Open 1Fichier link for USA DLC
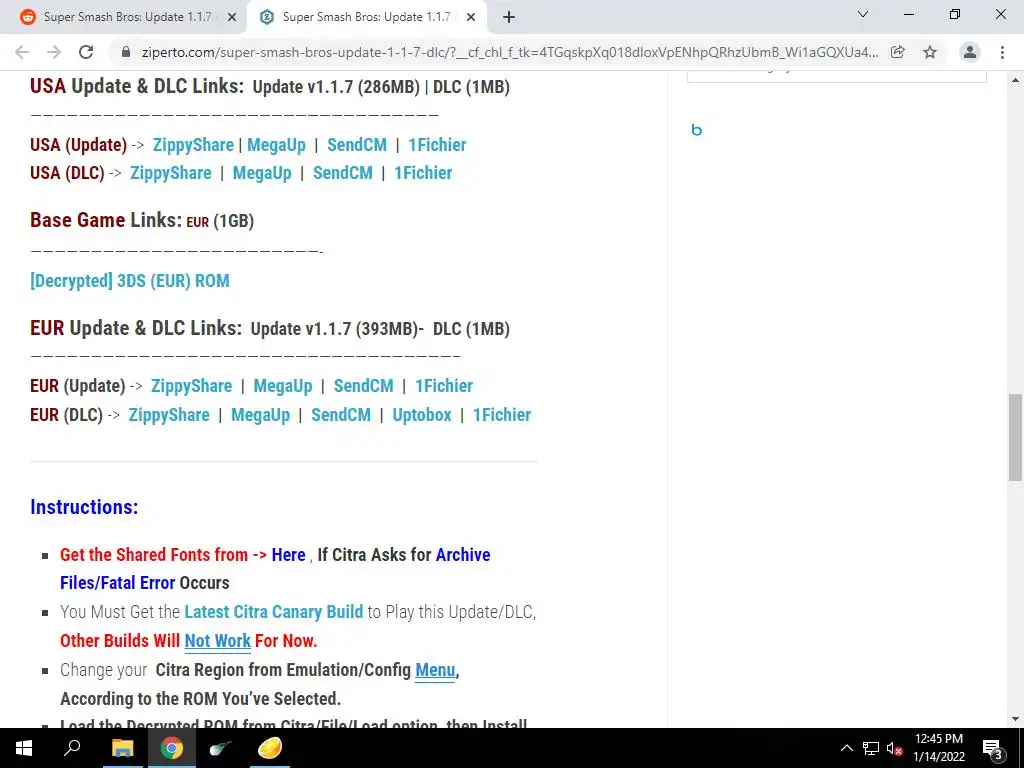The height and width of the screenshot is (768, 1024). pos(423,173)
